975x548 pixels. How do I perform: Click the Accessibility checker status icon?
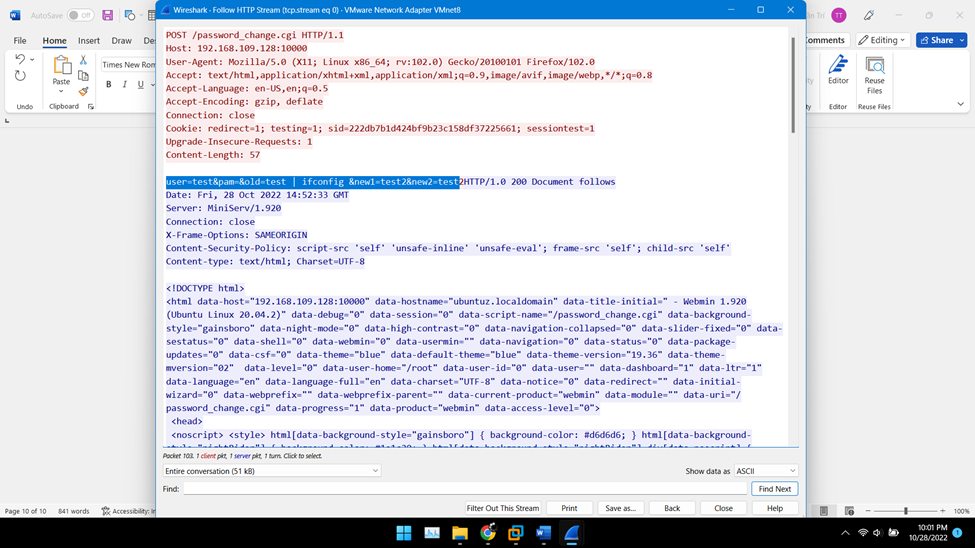point(106,511)
